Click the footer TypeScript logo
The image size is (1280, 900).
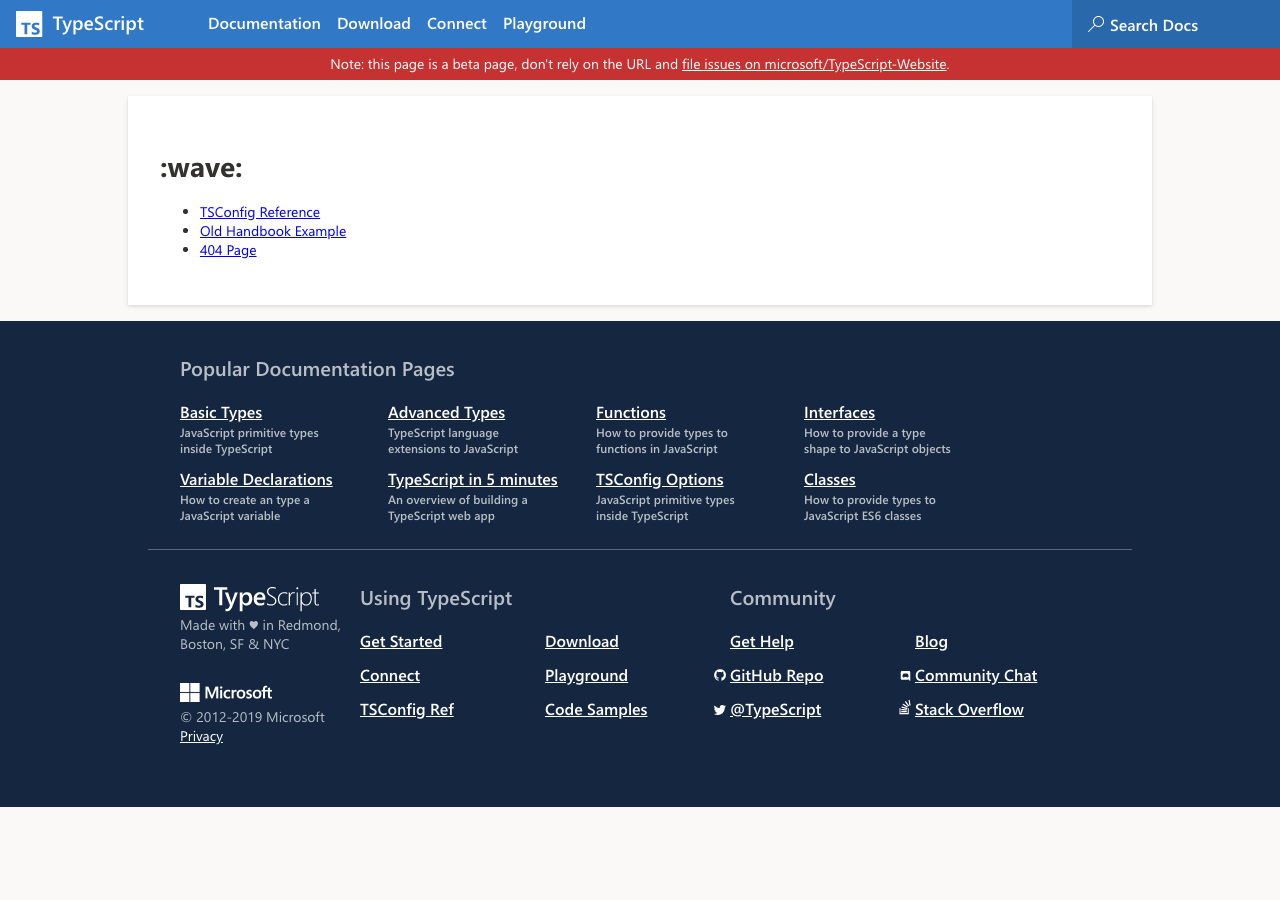(249, 598)
